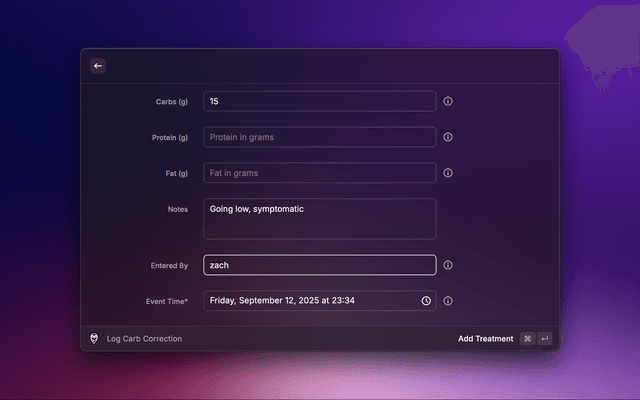Focus the Carbs field containing 15

coord(319,101)
